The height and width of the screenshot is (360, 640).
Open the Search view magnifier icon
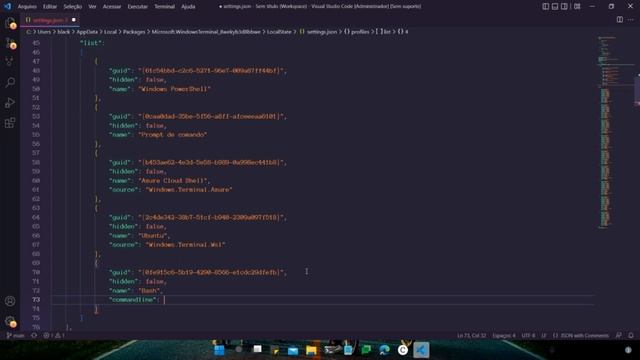(10, 82)
